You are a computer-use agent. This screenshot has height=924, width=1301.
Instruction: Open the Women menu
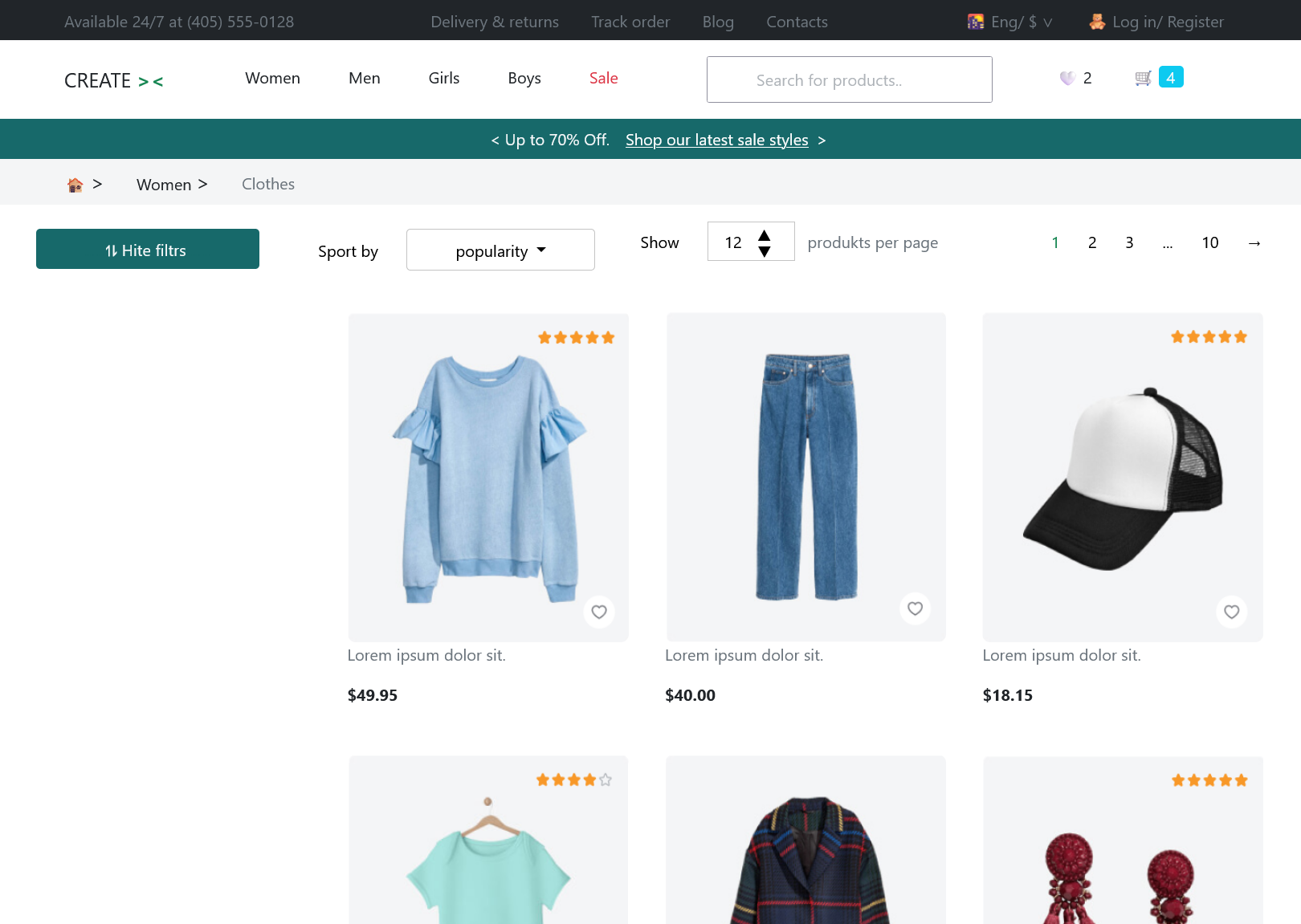[x=273, y=78]
